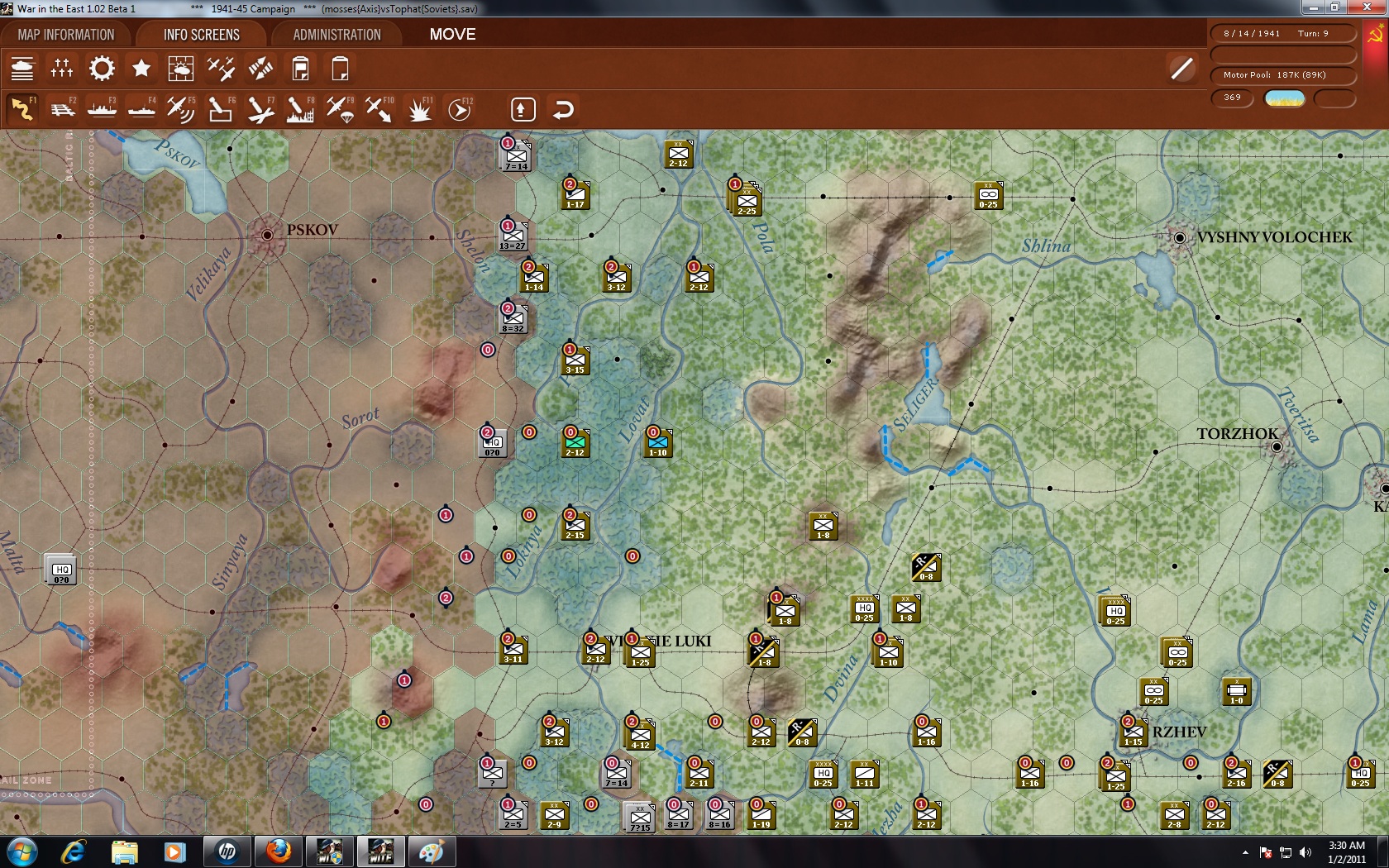
Task: Show hidden tray icons arrow
Action: pos(1245,852)
